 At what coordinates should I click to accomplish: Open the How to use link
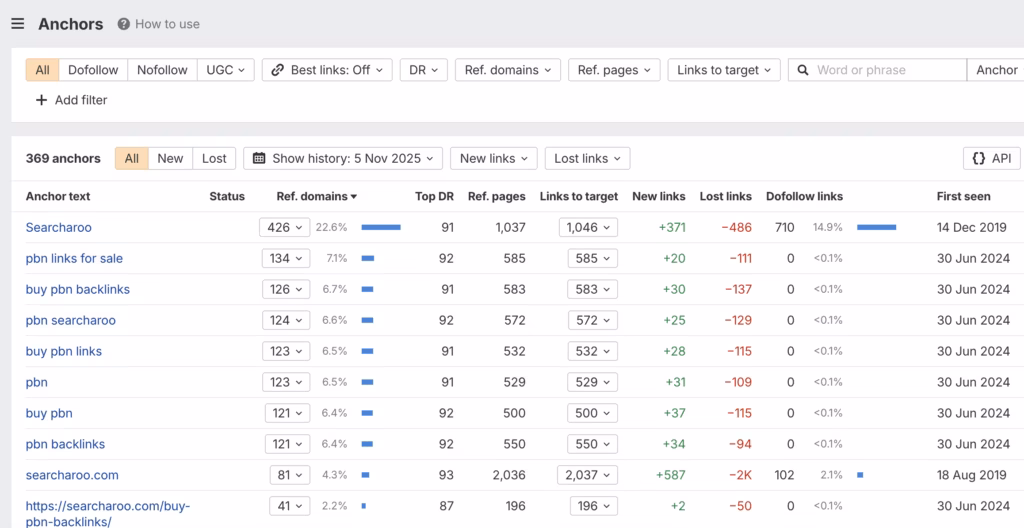coord(167,24)
